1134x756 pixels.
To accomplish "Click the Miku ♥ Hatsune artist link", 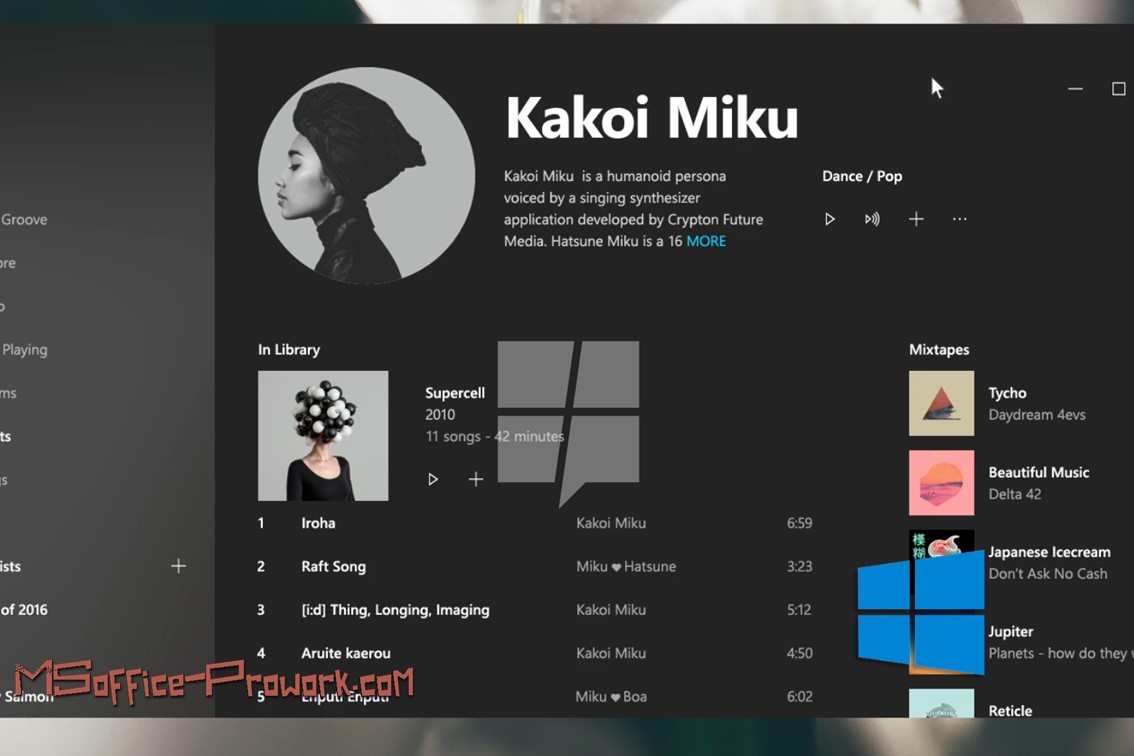I will click(x=626, y=566).
